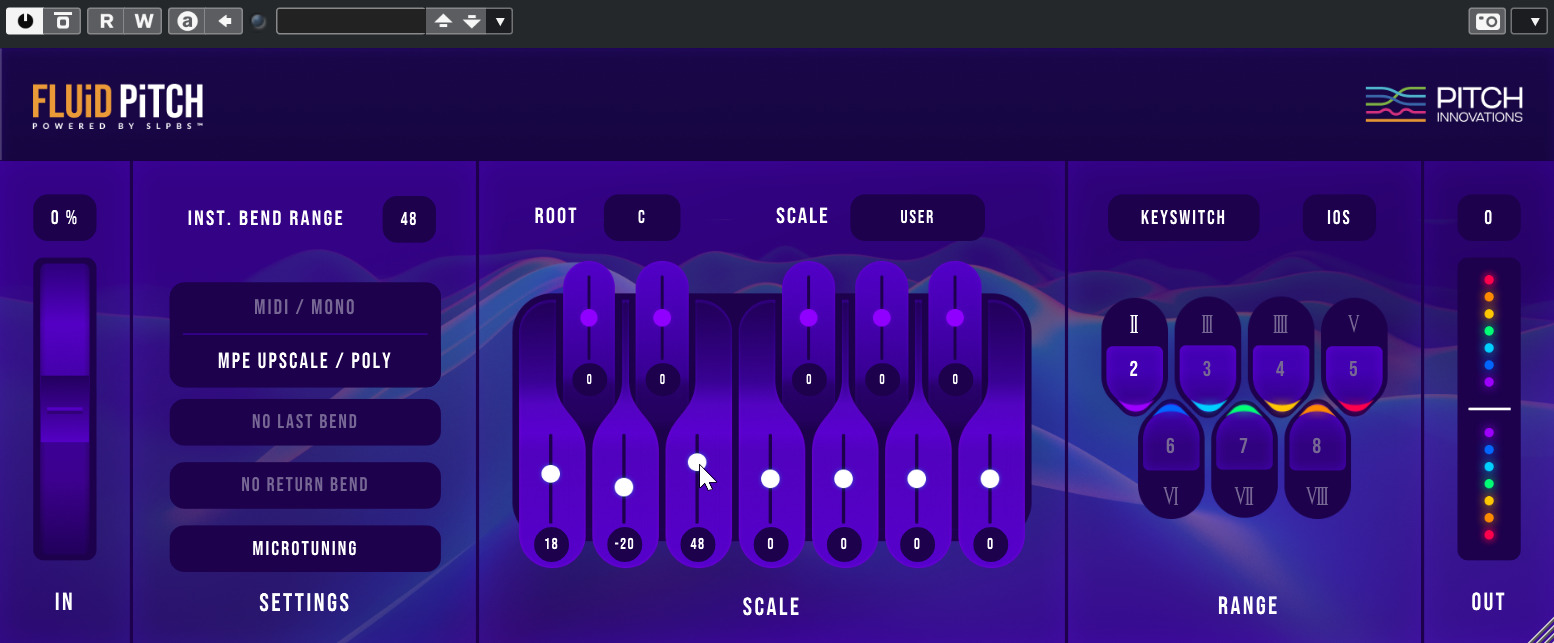Click the left-arrow copy settings icon
The image size is (1554, 643).
(x=224, y=21)
